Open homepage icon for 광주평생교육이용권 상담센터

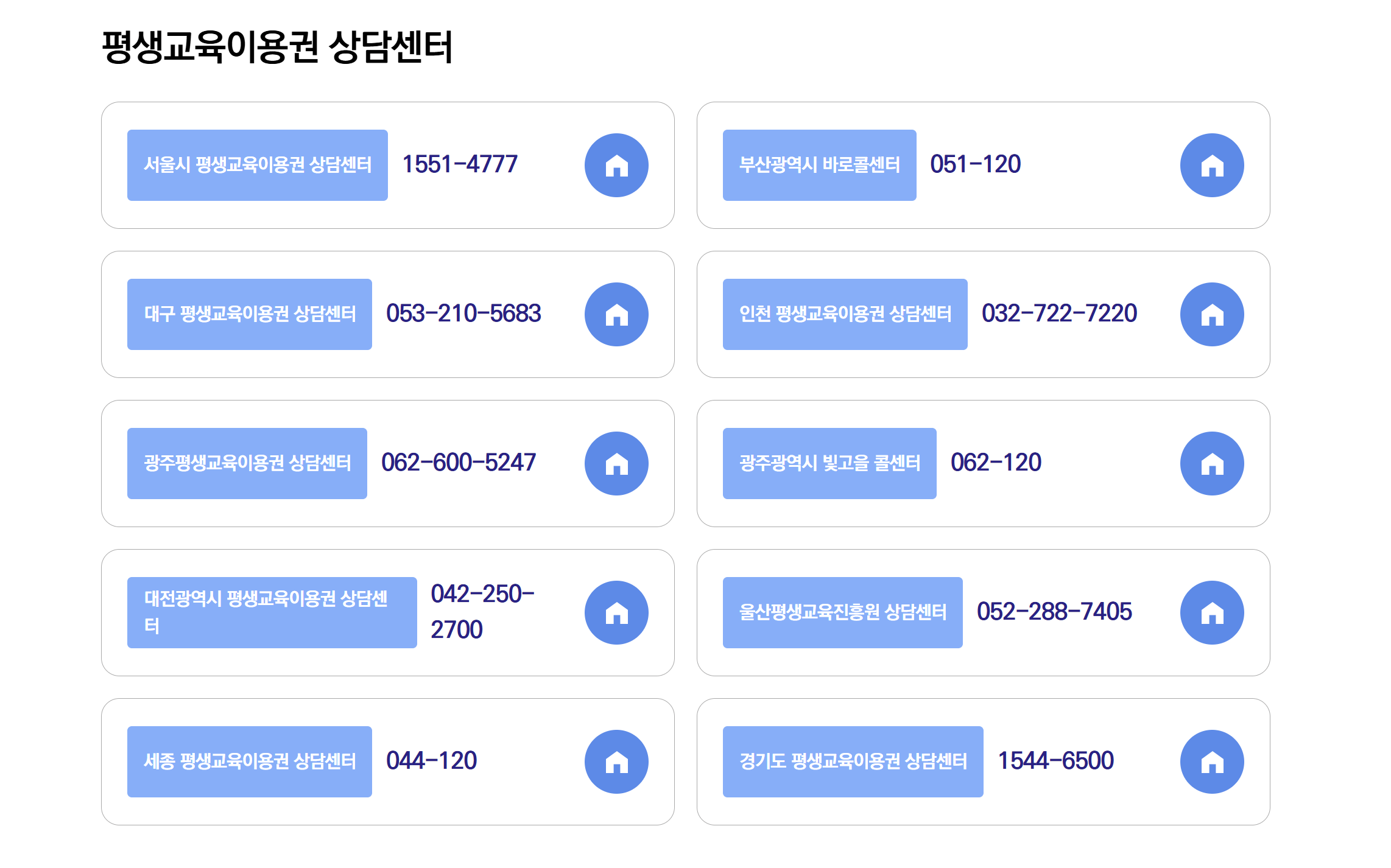616,463
